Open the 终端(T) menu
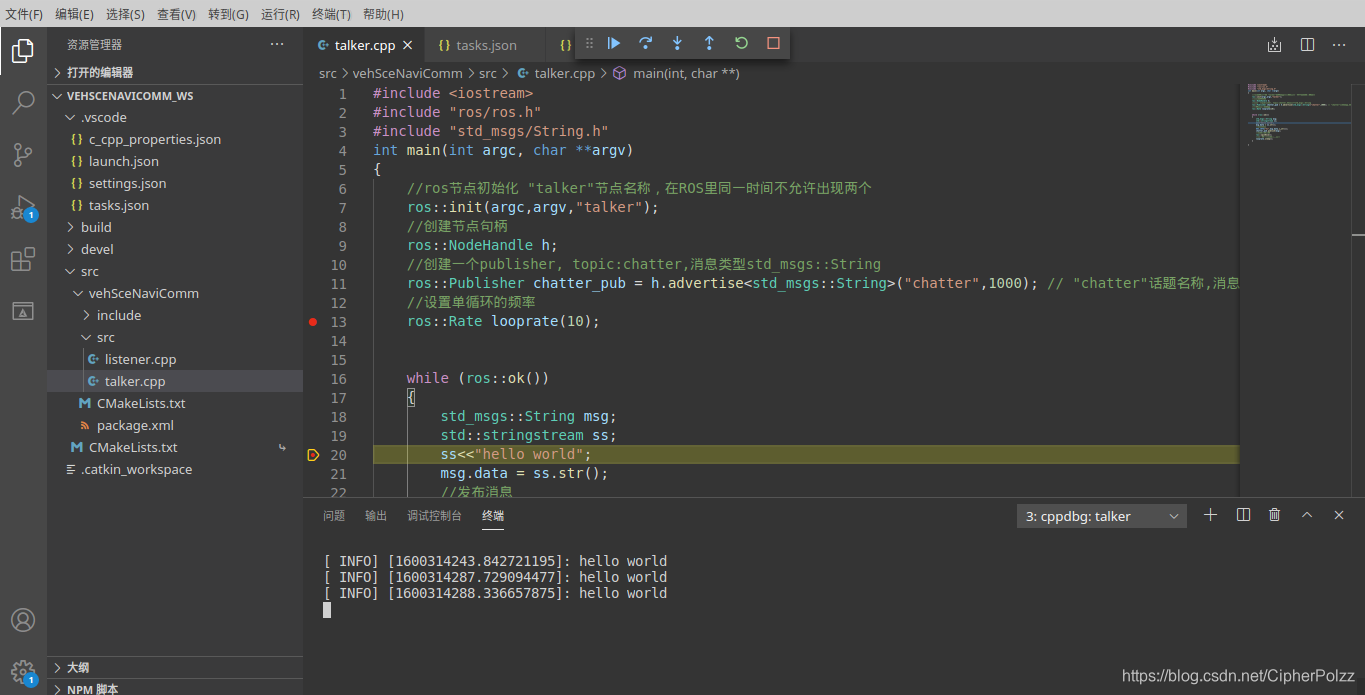Viewport: 1365px width, 695px height. tap(332, 14)
